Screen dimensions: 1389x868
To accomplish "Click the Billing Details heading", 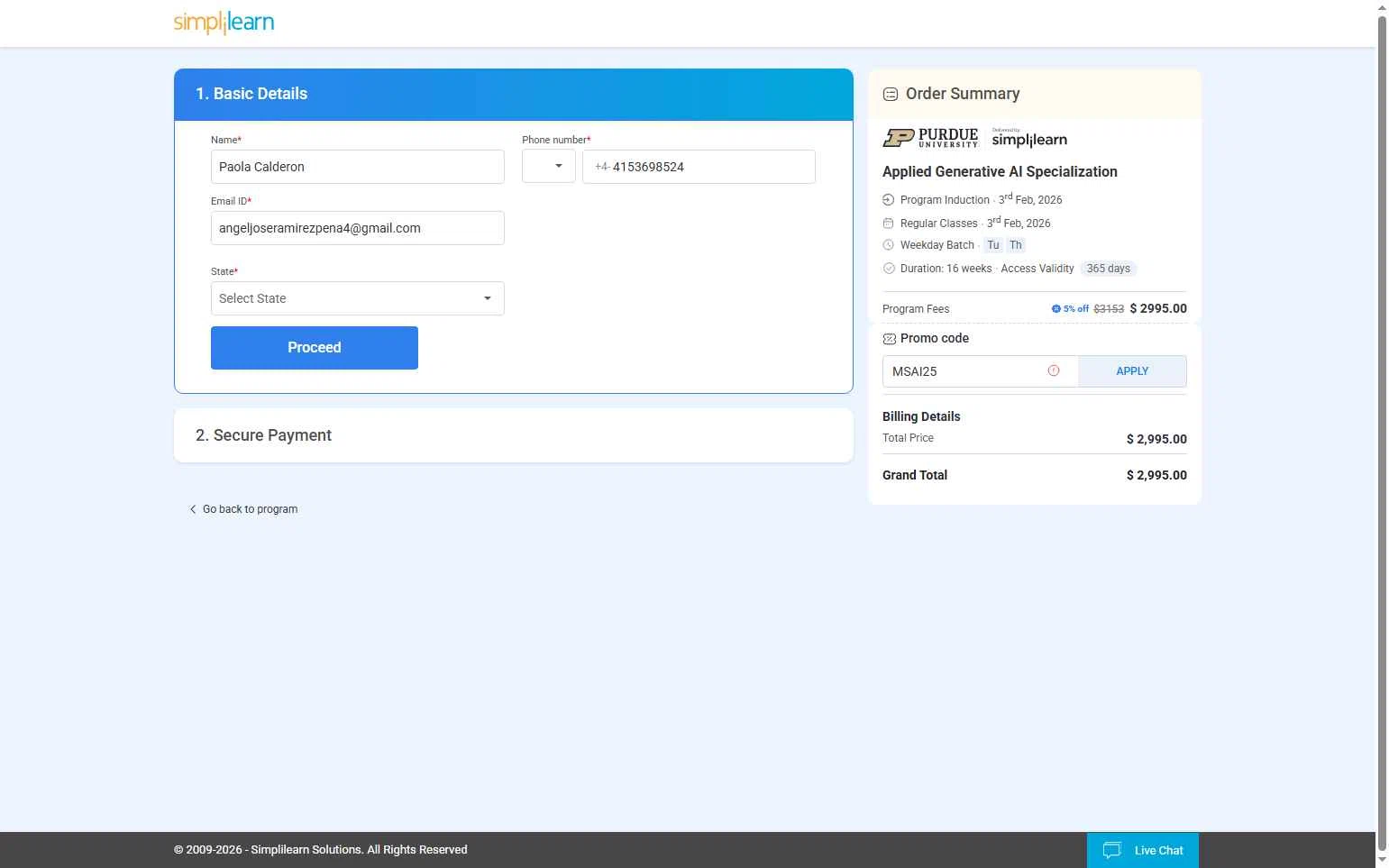I will [921, 416].
